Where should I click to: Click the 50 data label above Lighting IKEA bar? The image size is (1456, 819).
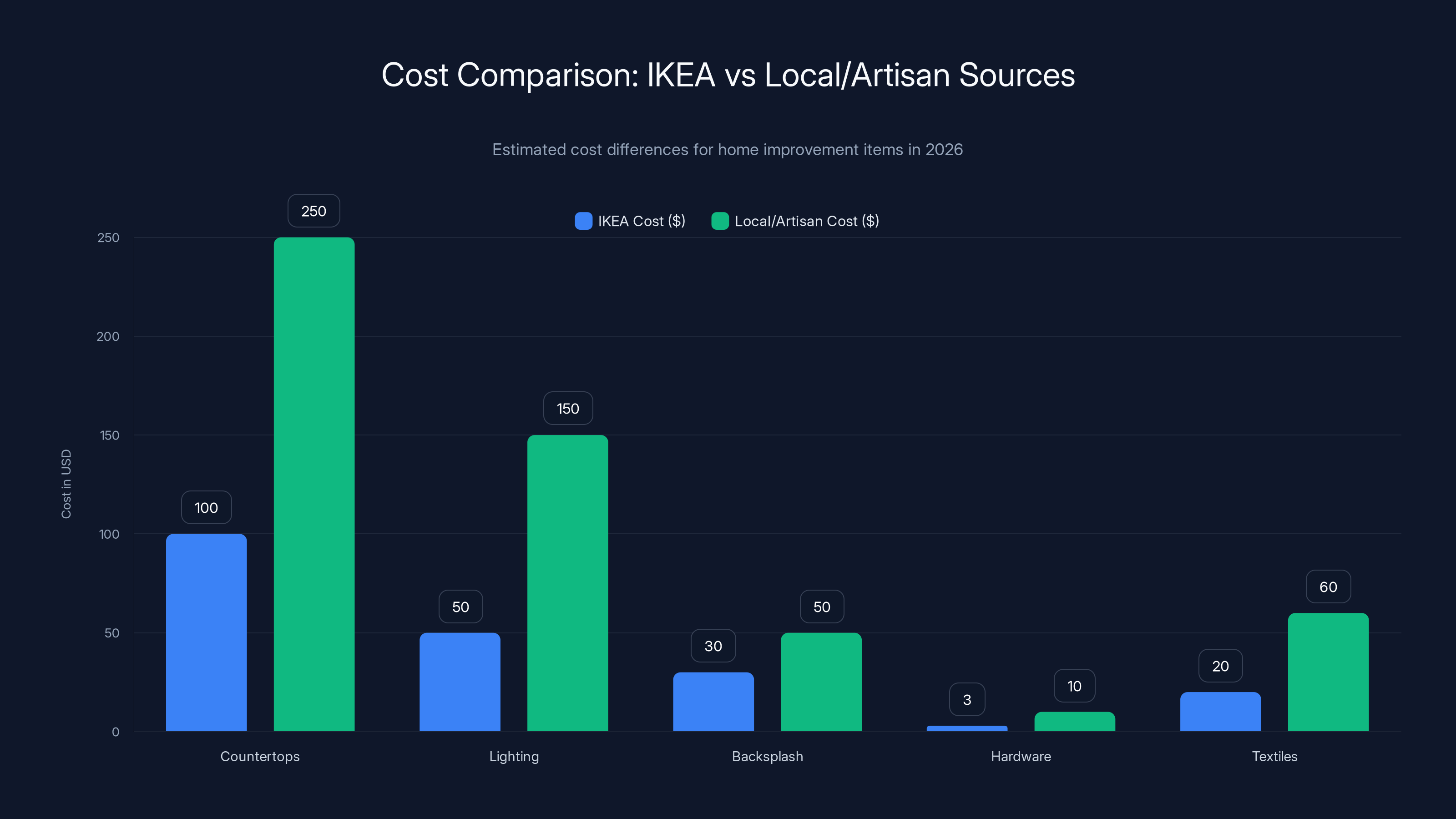(x=460, y=607)
